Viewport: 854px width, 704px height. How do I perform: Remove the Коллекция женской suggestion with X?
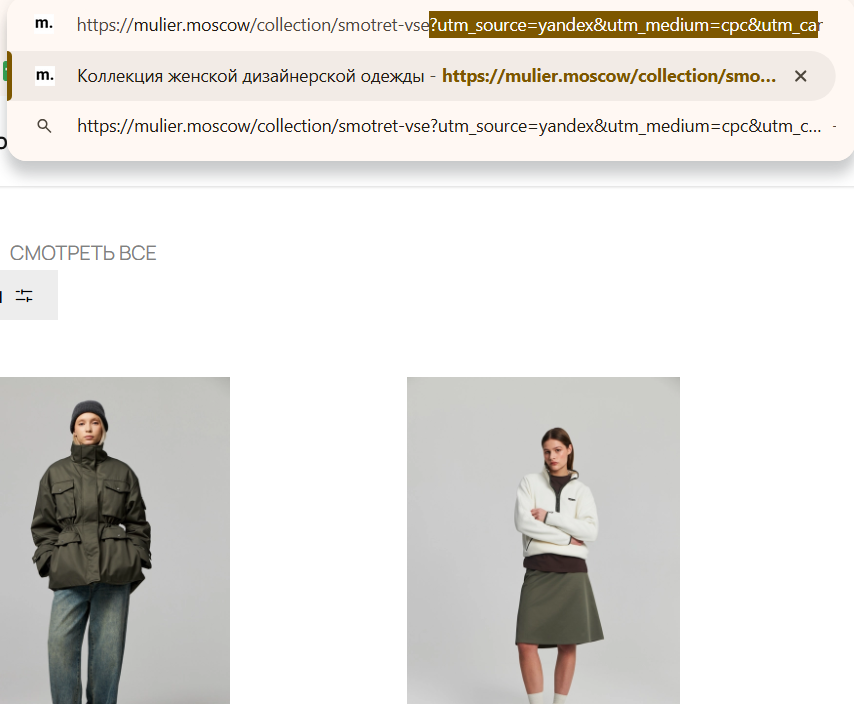tap(801, 76)
